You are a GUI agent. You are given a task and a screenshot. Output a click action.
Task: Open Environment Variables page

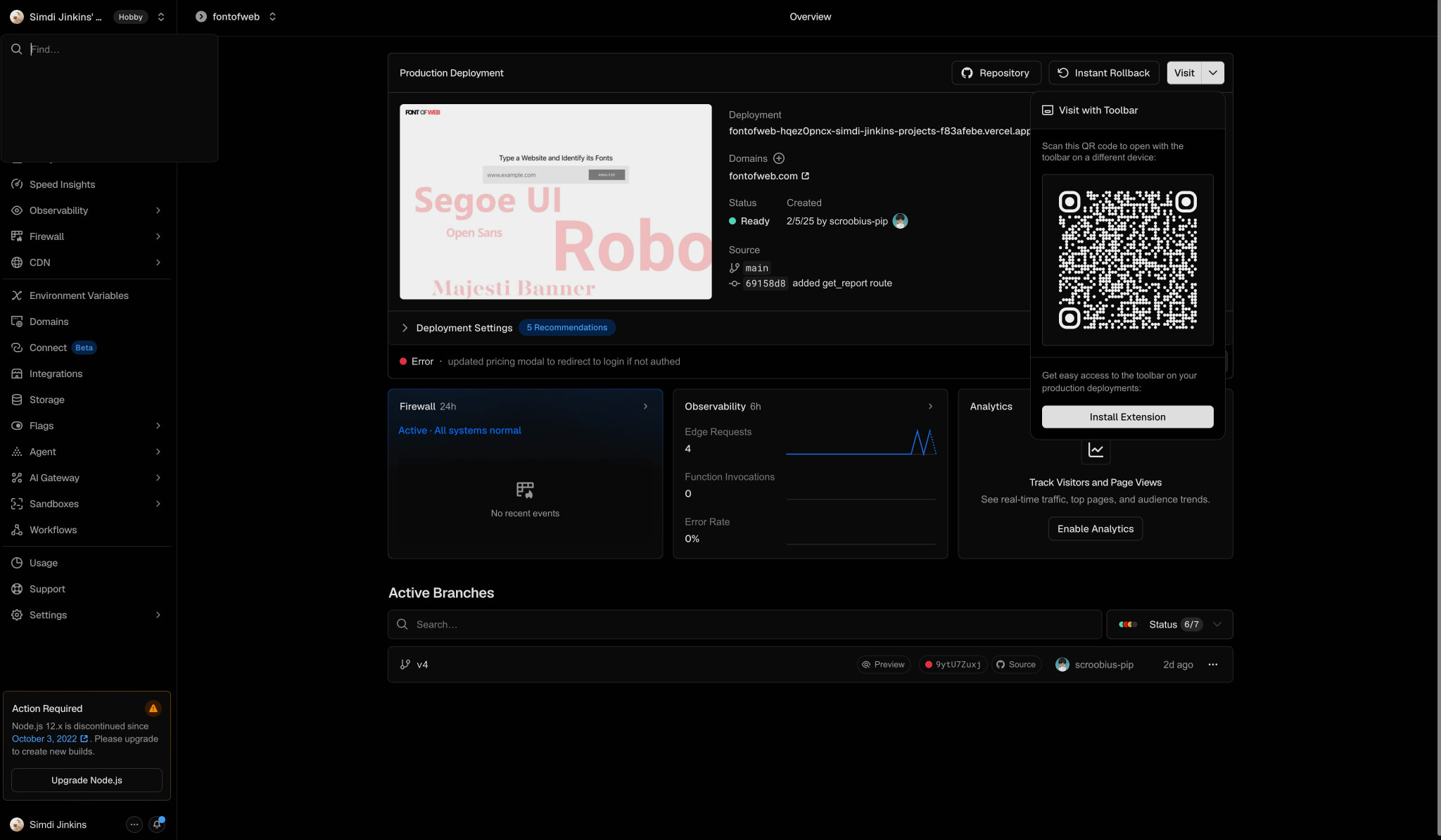[x=86, y=295]
